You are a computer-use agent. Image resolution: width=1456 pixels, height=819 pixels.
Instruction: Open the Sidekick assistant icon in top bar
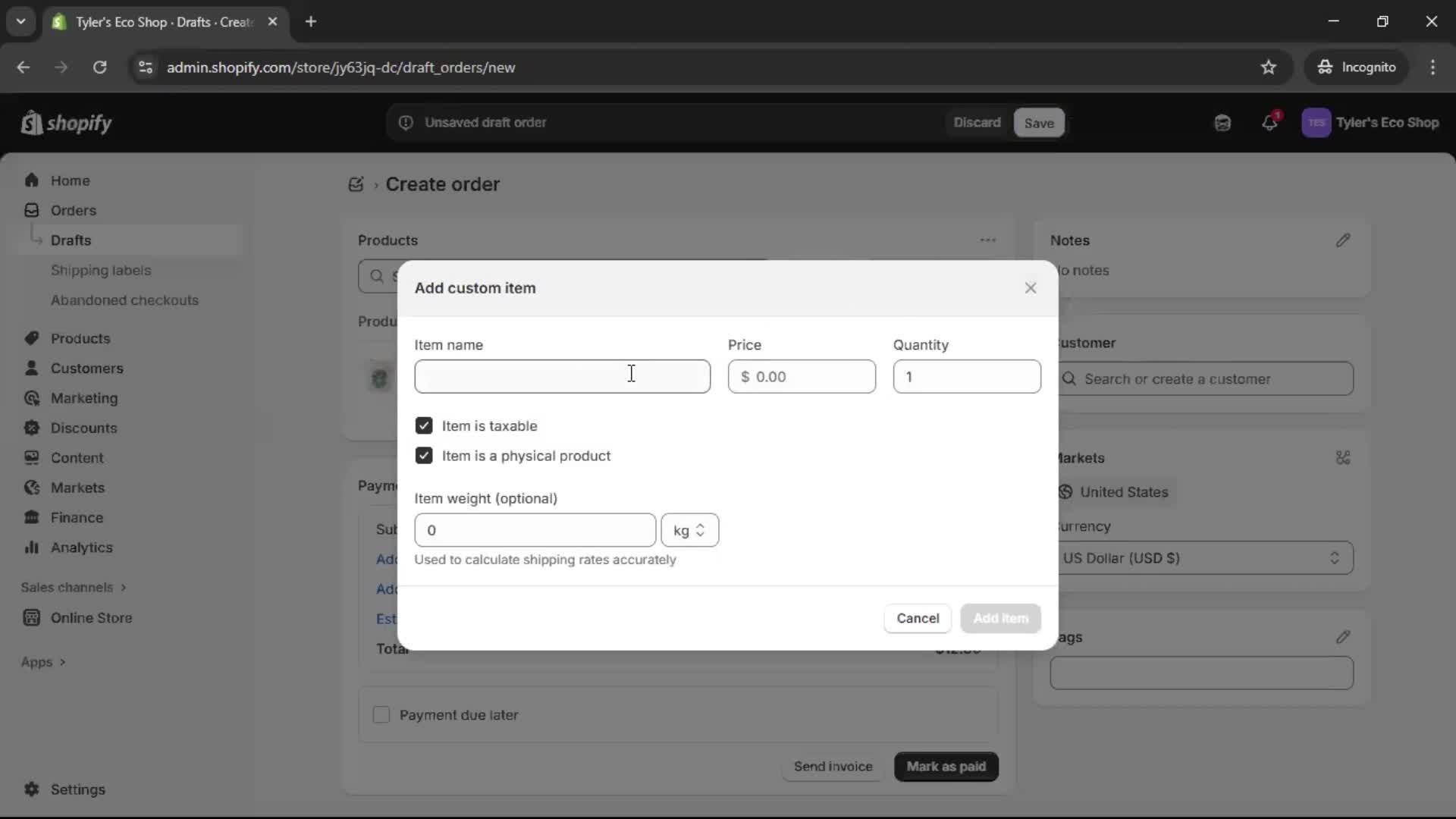click(x=1222, y=123)
